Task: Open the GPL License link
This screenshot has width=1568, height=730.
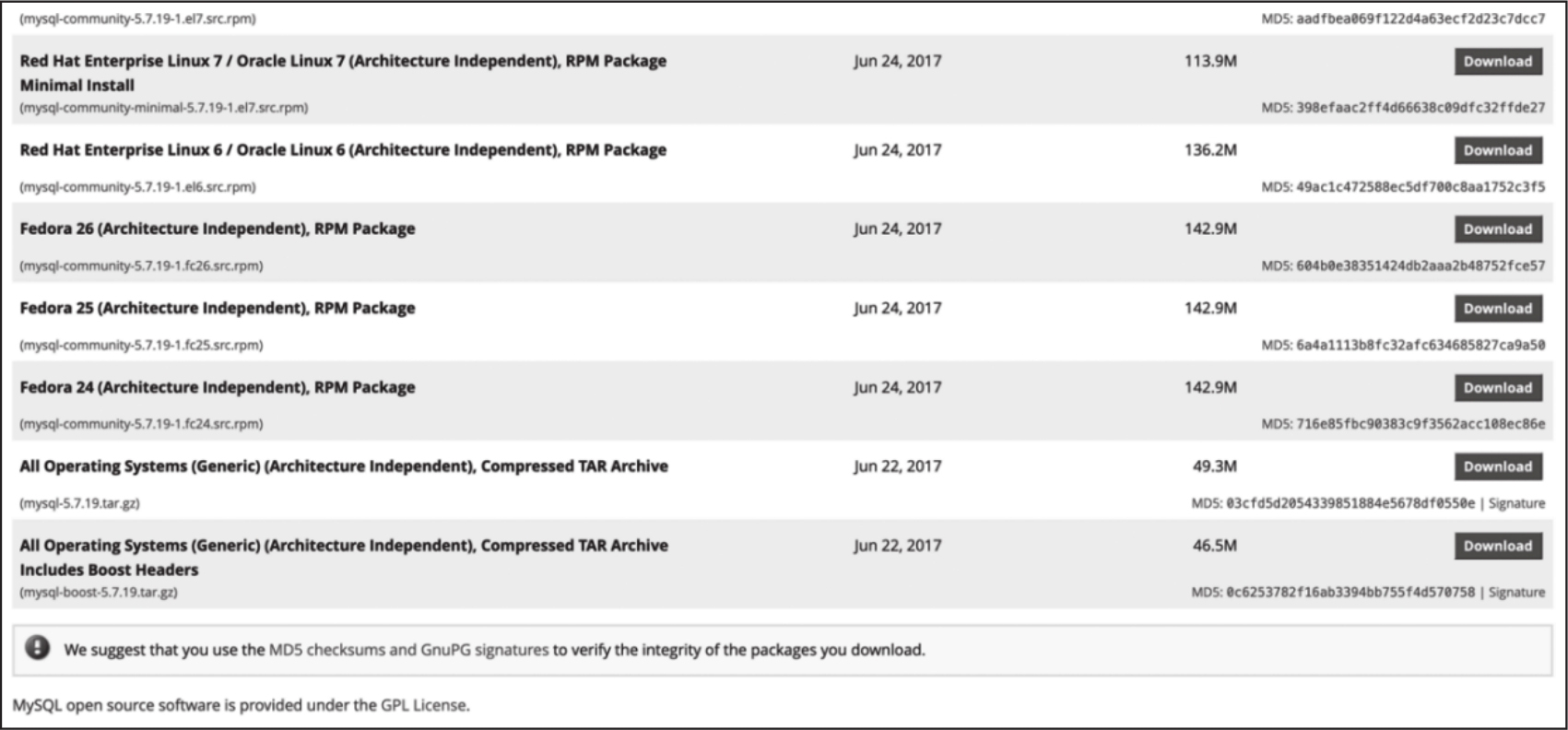Action: click(423, 705)
